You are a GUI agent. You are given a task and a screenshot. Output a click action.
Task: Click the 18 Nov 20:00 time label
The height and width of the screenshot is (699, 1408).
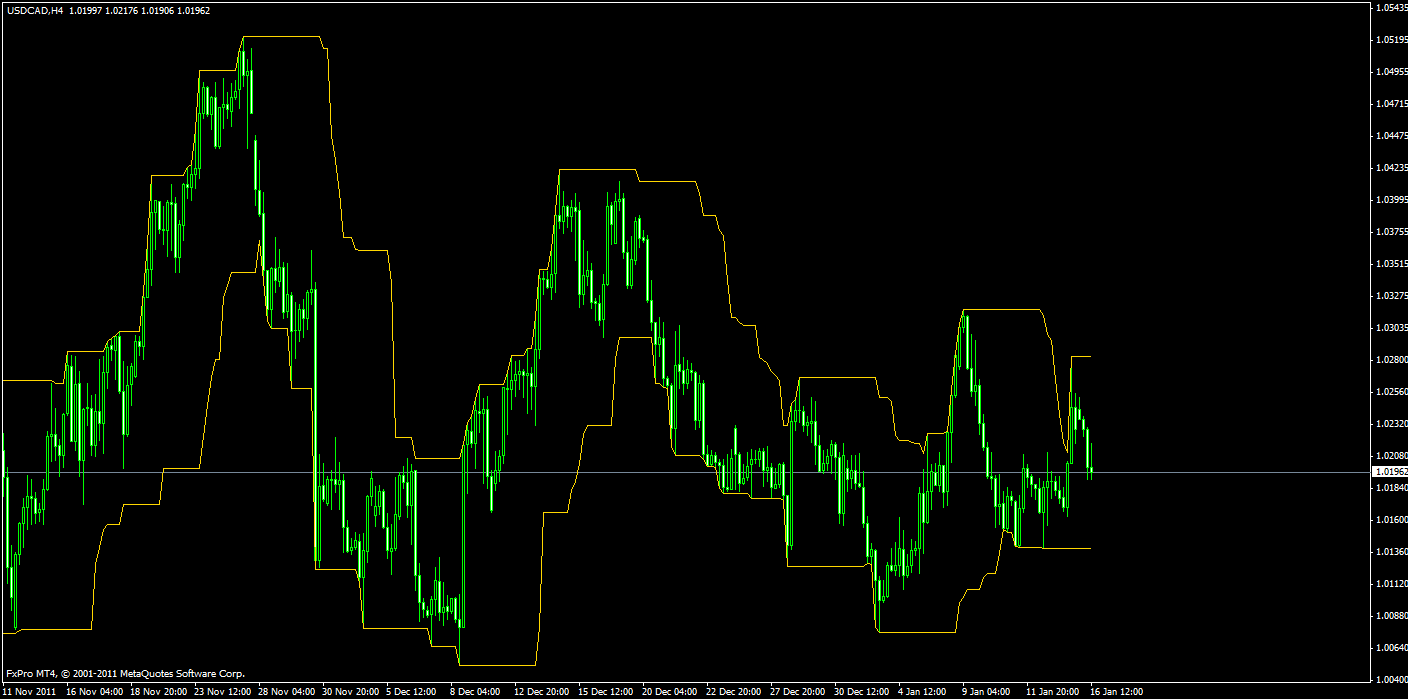[159, 691]
